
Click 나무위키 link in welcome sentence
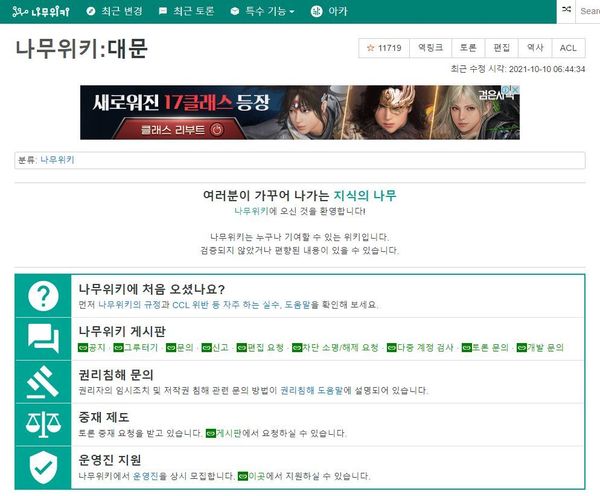[251, 211]
